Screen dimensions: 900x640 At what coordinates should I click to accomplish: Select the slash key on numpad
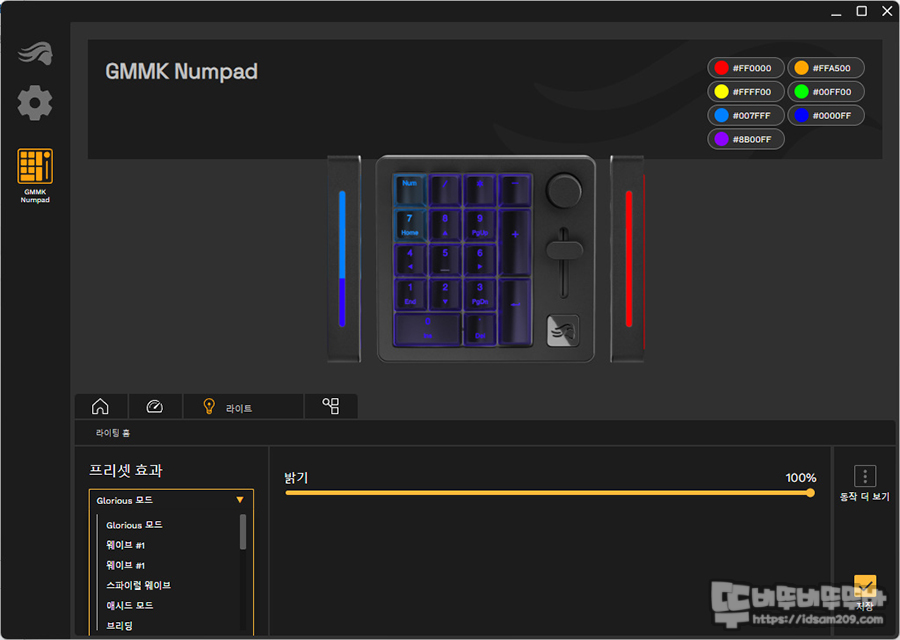point(445,190)
